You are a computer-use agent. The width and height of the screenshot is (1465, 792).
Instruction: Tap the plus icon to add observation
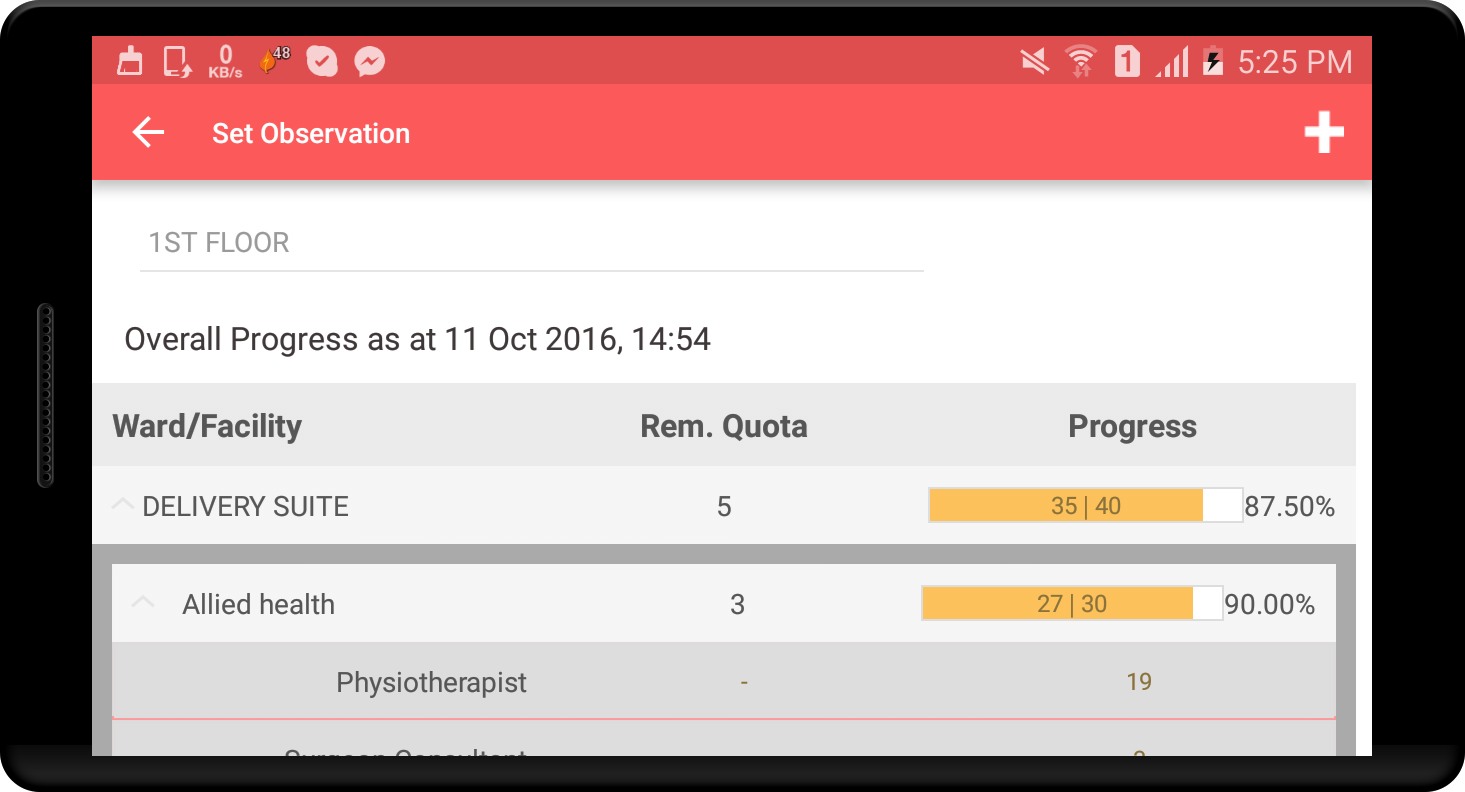1323,133
